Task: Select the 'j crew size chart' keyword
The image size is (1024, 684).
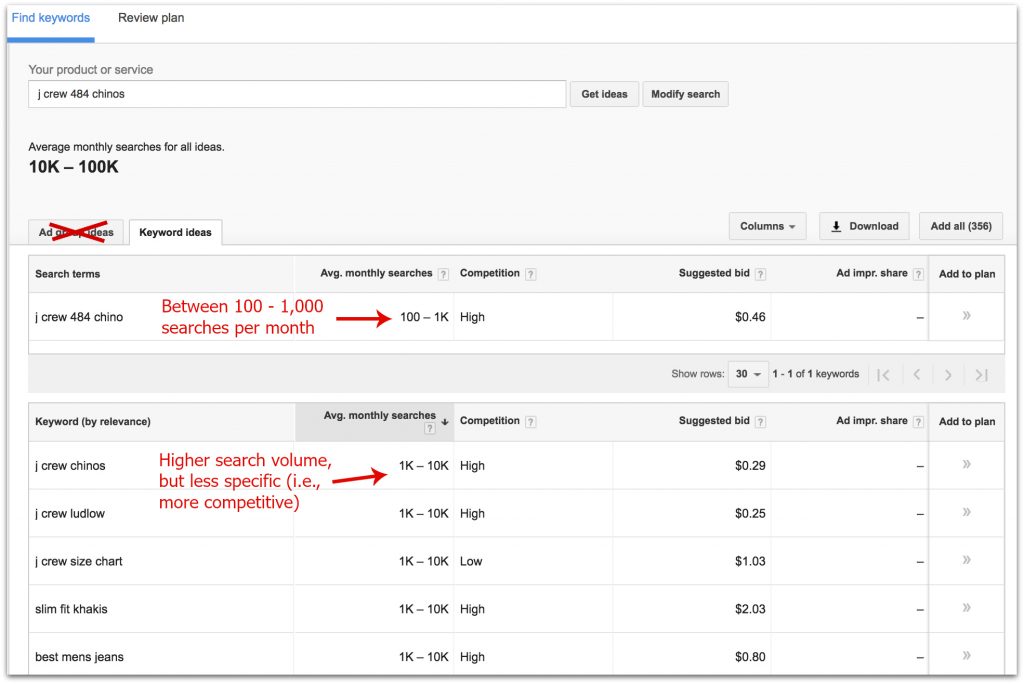Action: pos(79,561)
